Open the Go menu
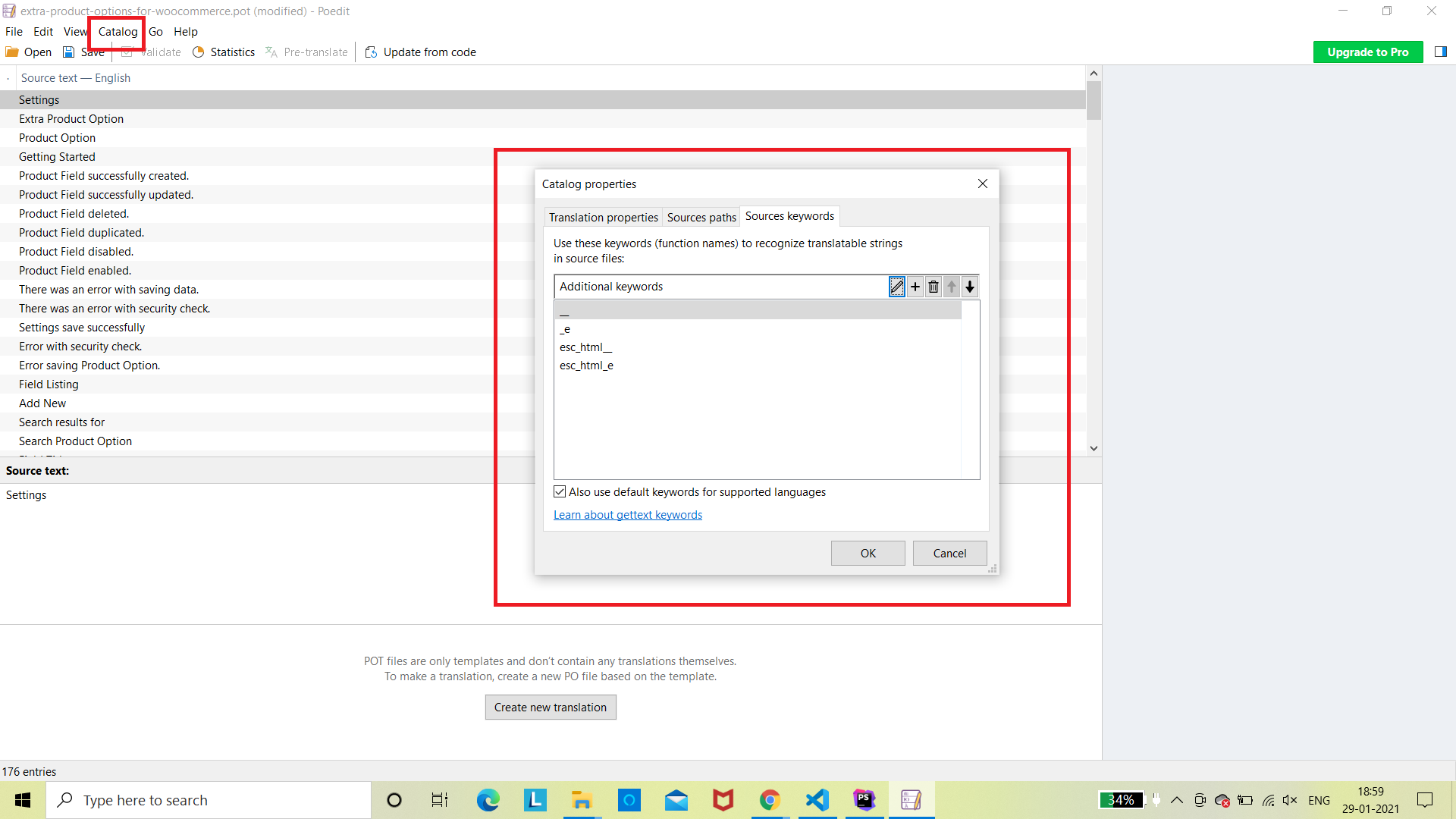Image resolution: width=1456 pixels, height=819 pixels. tap(155, 32)
